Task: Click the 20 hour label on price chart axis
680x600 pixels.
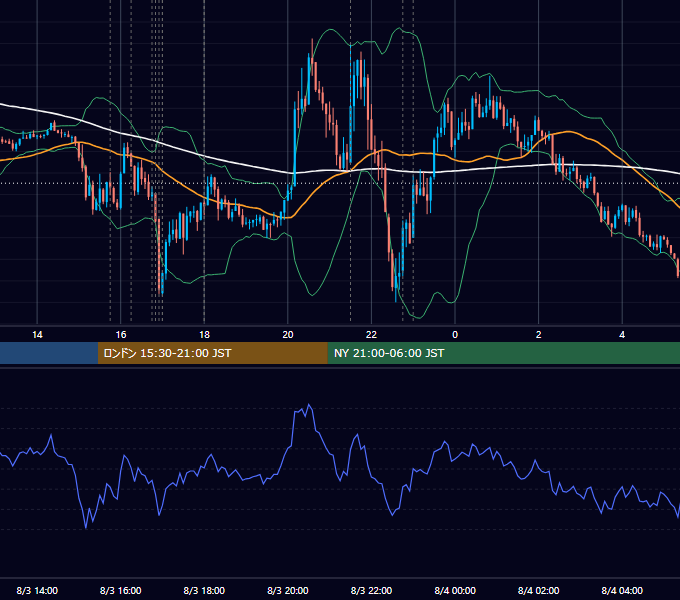Action: [x=288, y=335]
